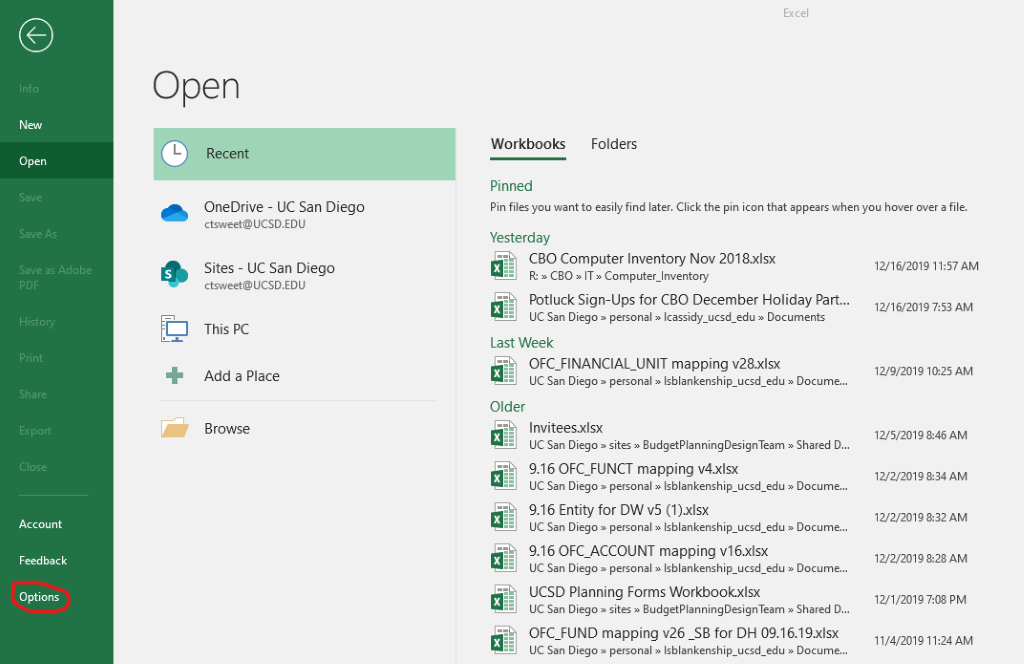Stay on the Workbooks tab

point(528,144)
